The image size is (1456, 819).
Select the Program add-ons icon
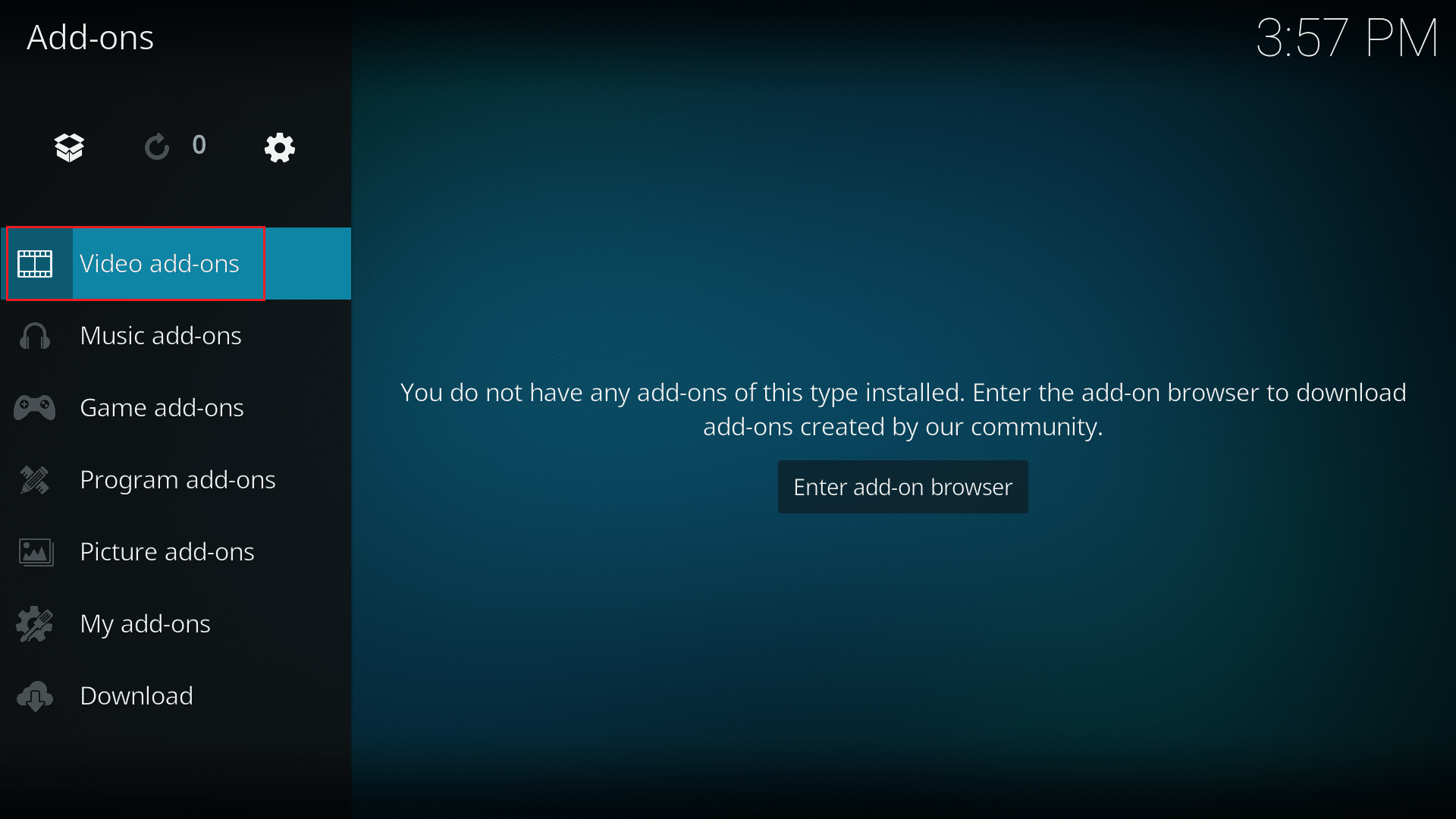tap(35, 479)
